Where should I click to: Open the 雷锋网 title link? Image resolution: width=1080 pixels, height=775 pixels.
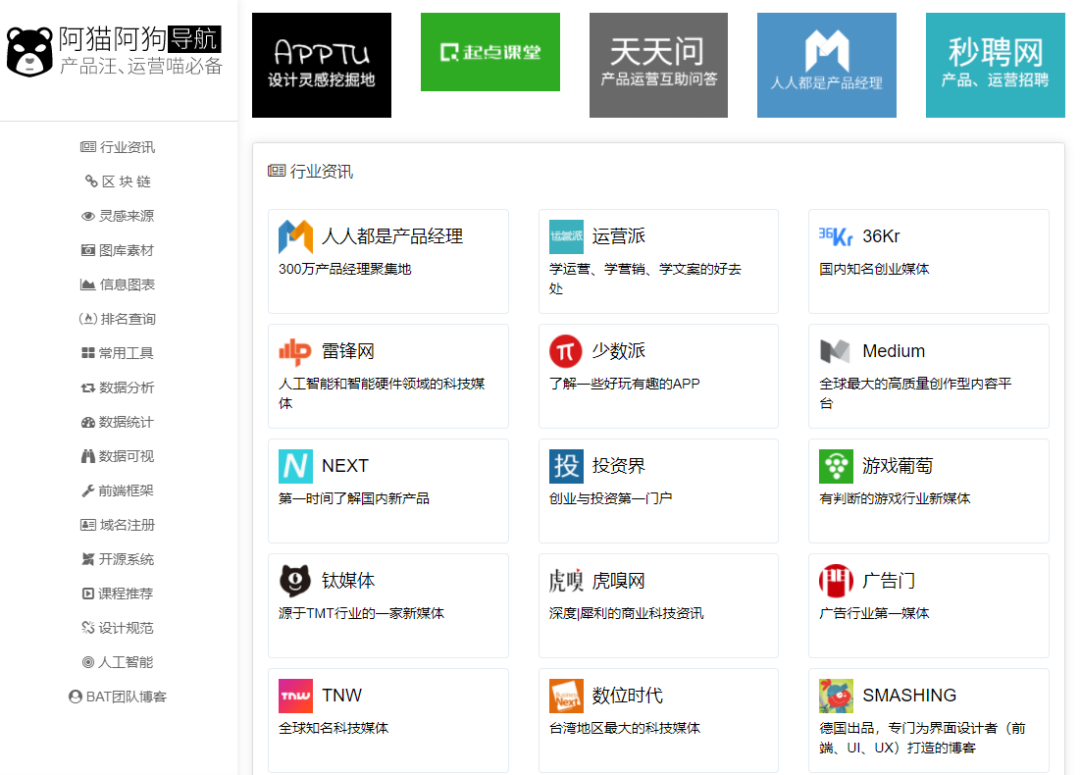pyautogui.click(x=348, y=351)
